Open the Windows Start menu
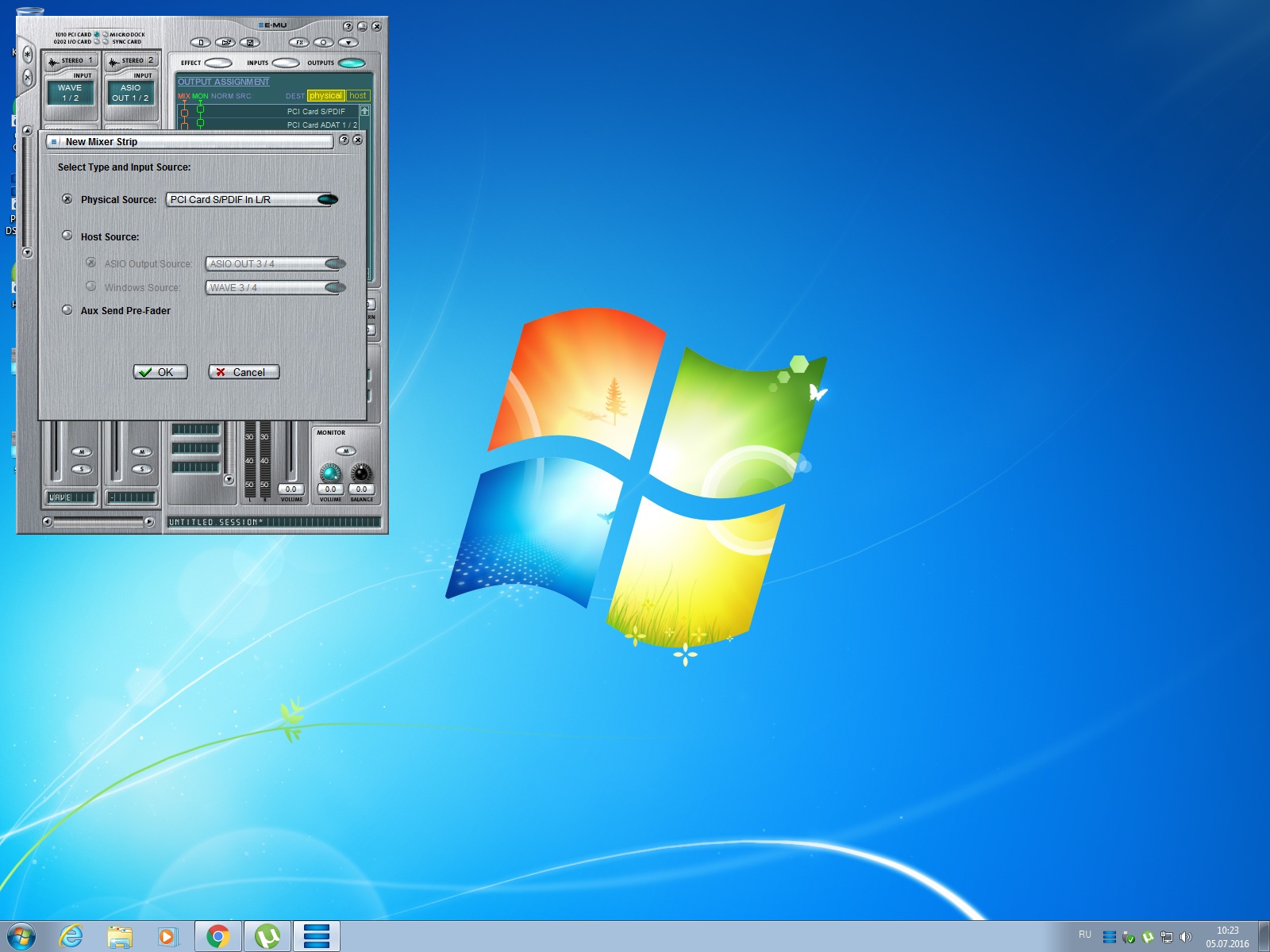 (x=21, y=936)
